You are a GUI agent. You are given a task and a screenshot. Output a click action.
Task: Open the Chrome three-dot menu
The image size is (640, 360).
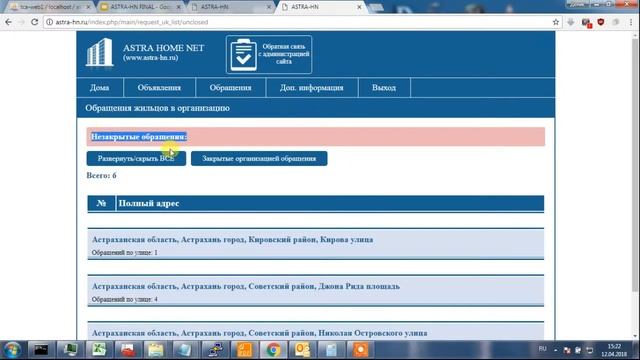point(631,22)
